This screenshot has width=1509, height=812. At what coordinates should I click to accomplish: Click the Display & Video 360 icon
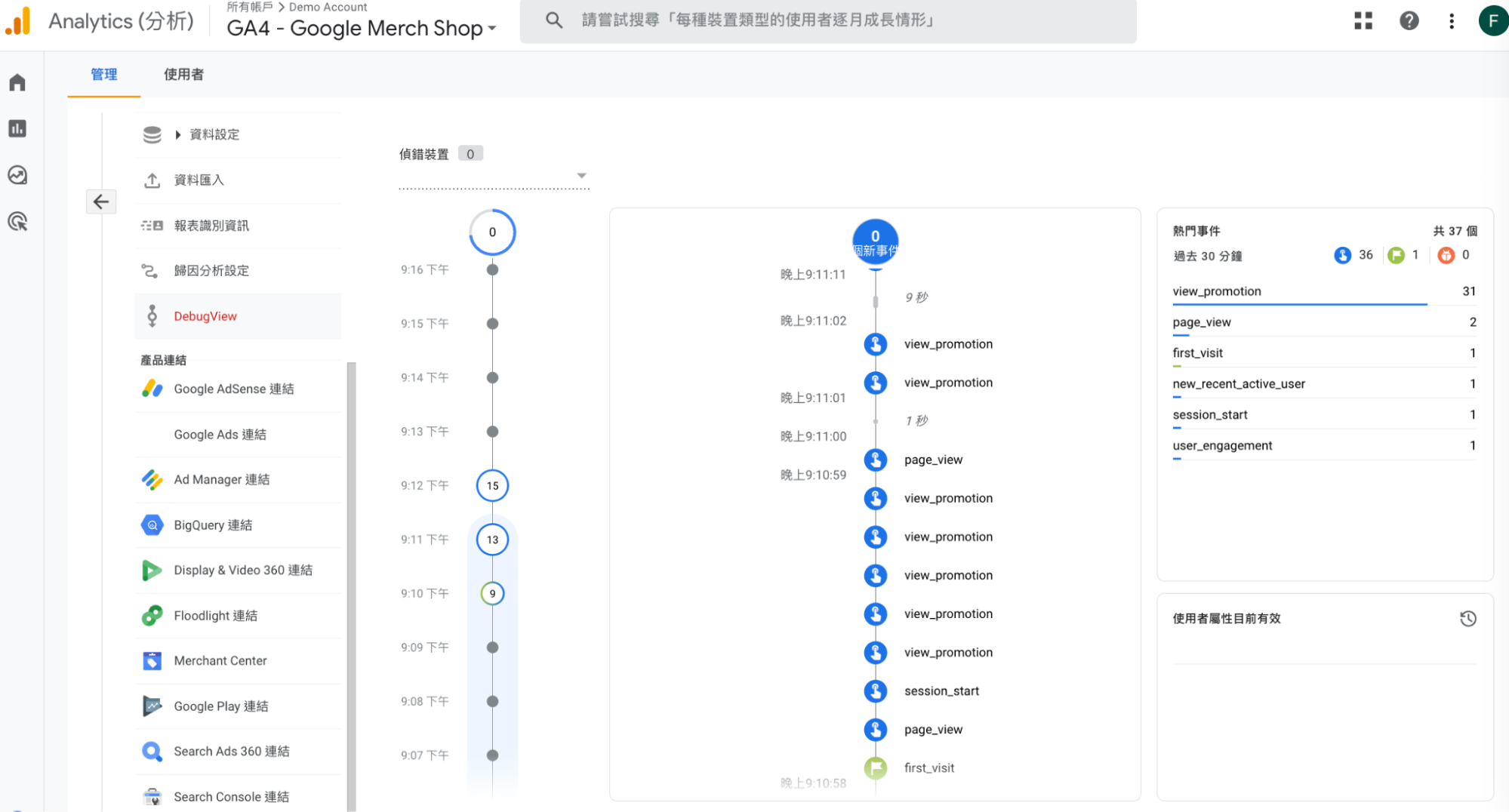(x=152, y=570)
